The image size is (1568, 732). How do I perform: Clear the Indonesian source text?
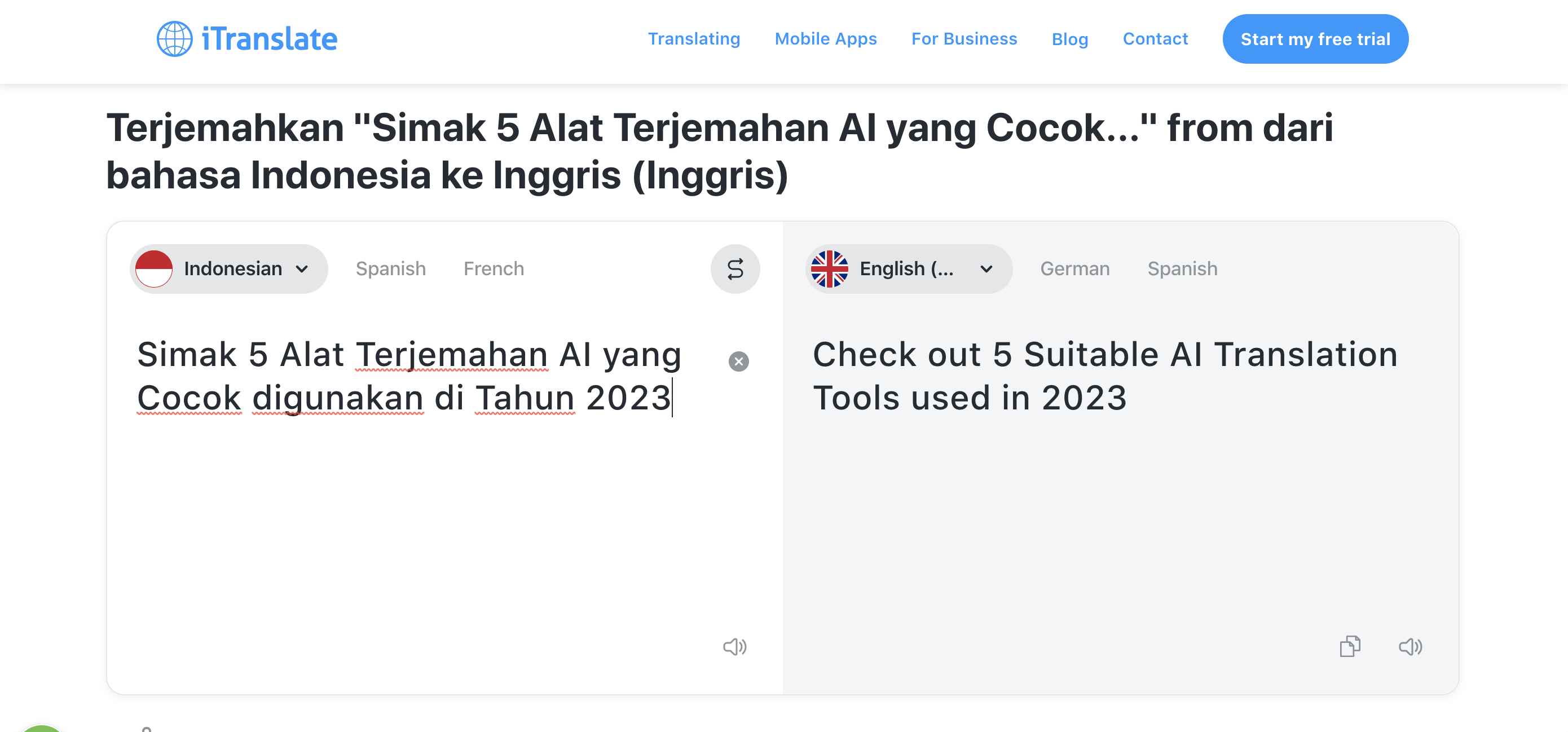738,361
